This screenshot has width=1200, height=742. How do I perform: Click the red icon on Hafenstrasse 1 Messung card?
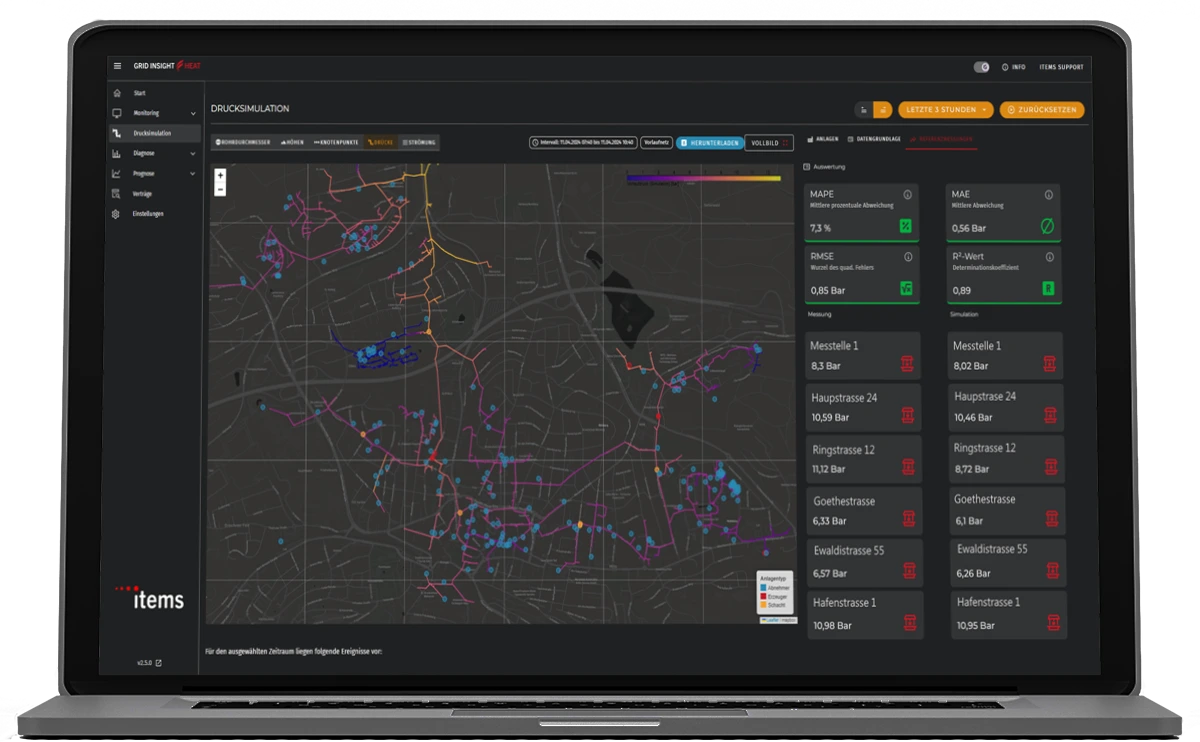(909, 623)
